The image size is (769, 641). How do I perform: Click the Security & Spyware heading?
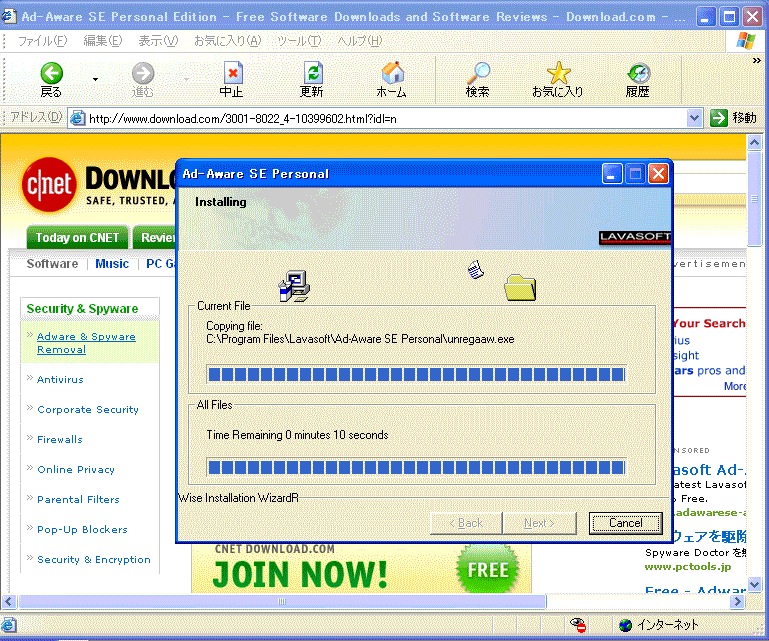click(x=82, y=309)
